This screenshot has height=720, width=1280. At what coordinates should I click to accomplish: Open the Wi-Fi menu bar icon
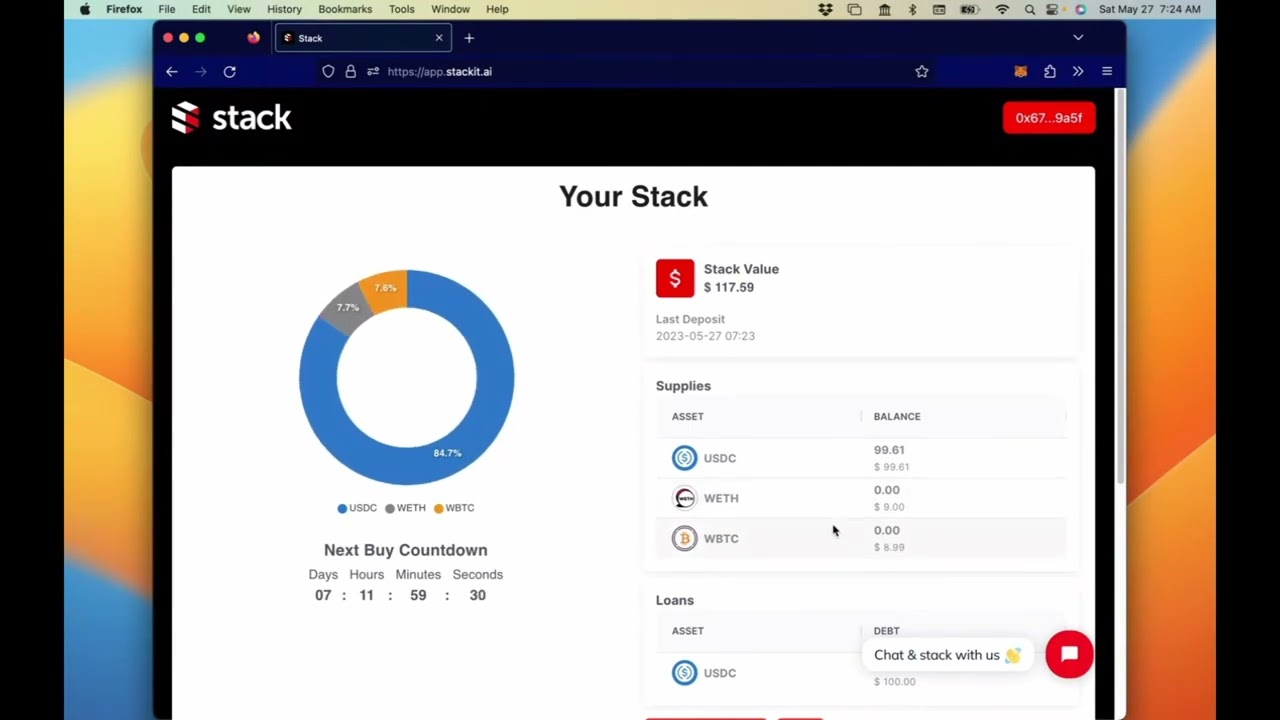1002,9
